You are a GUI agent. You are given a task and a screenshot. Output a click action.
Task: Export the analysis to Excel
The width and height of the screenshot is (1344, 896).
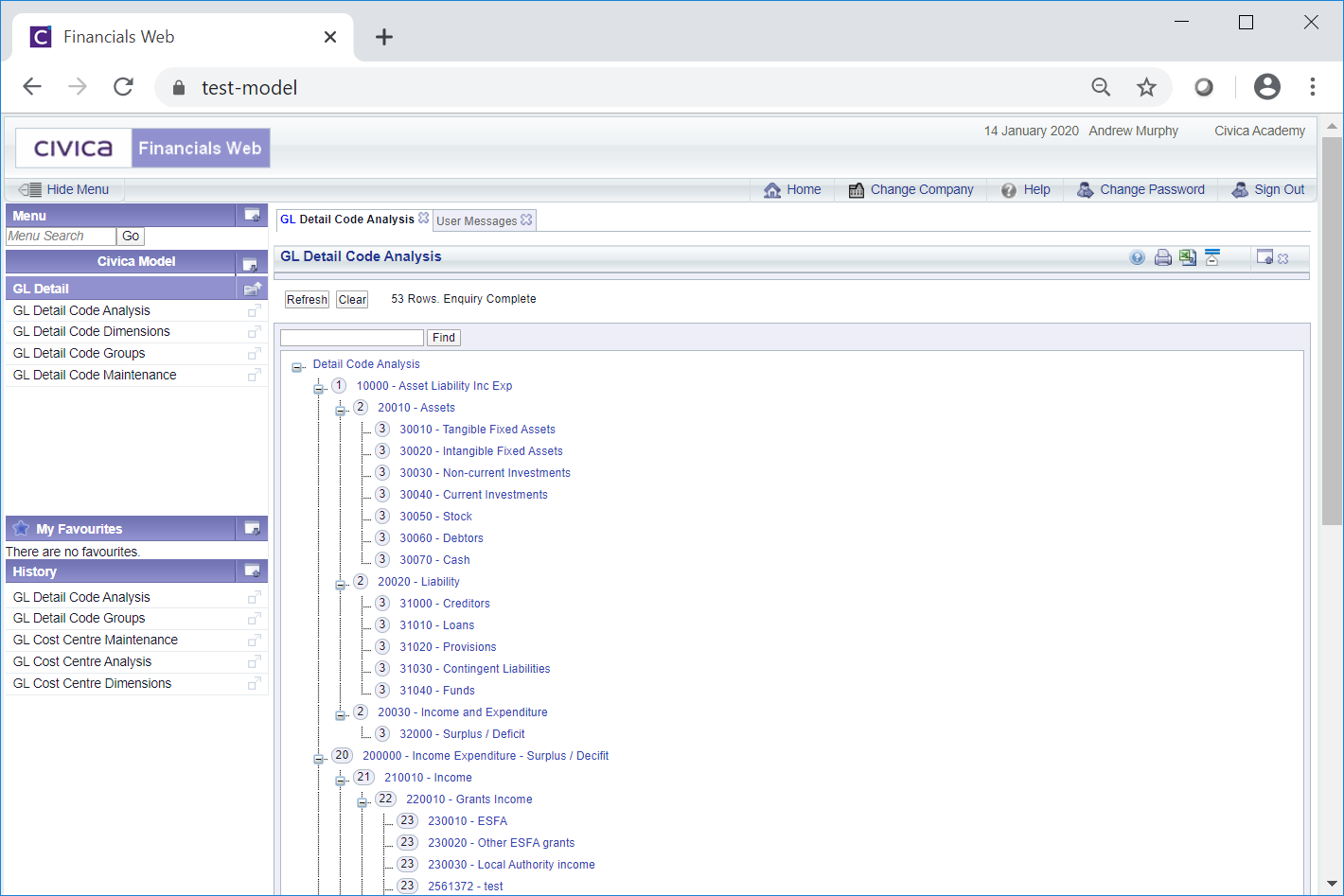click(1188, 257)
